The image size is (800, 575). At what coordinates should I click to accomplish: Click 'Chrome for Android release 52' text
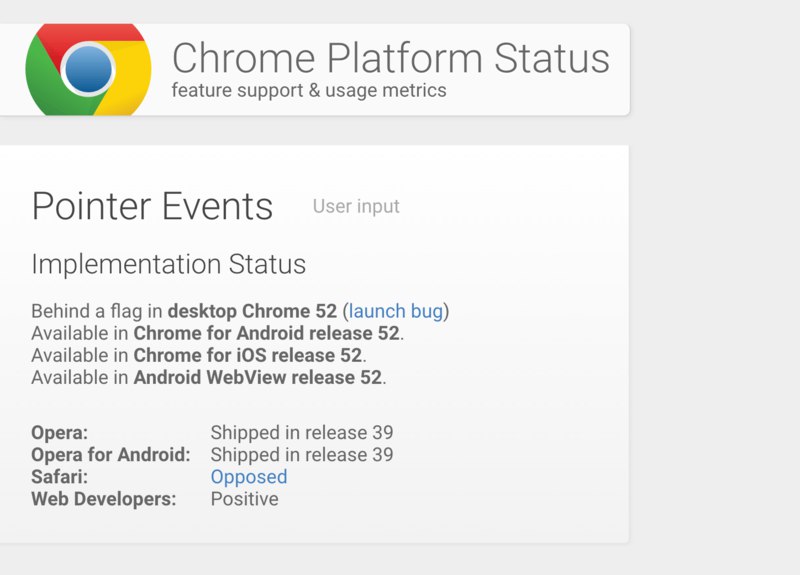pyautogui.click(x=266, y=333)
